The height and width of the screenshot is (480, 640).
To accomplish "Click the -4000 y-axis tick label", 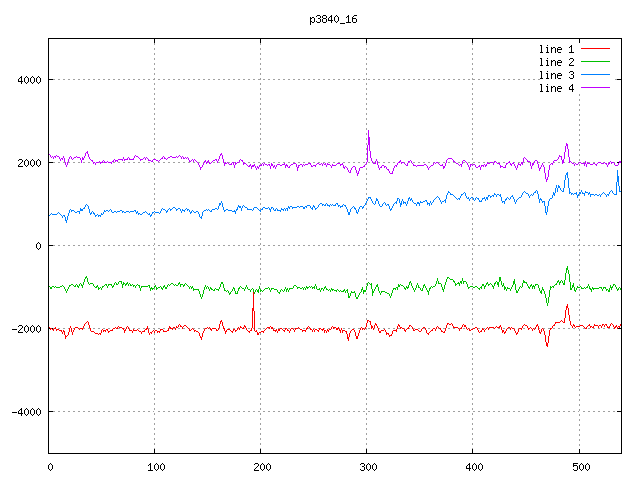I will [24, 412].
